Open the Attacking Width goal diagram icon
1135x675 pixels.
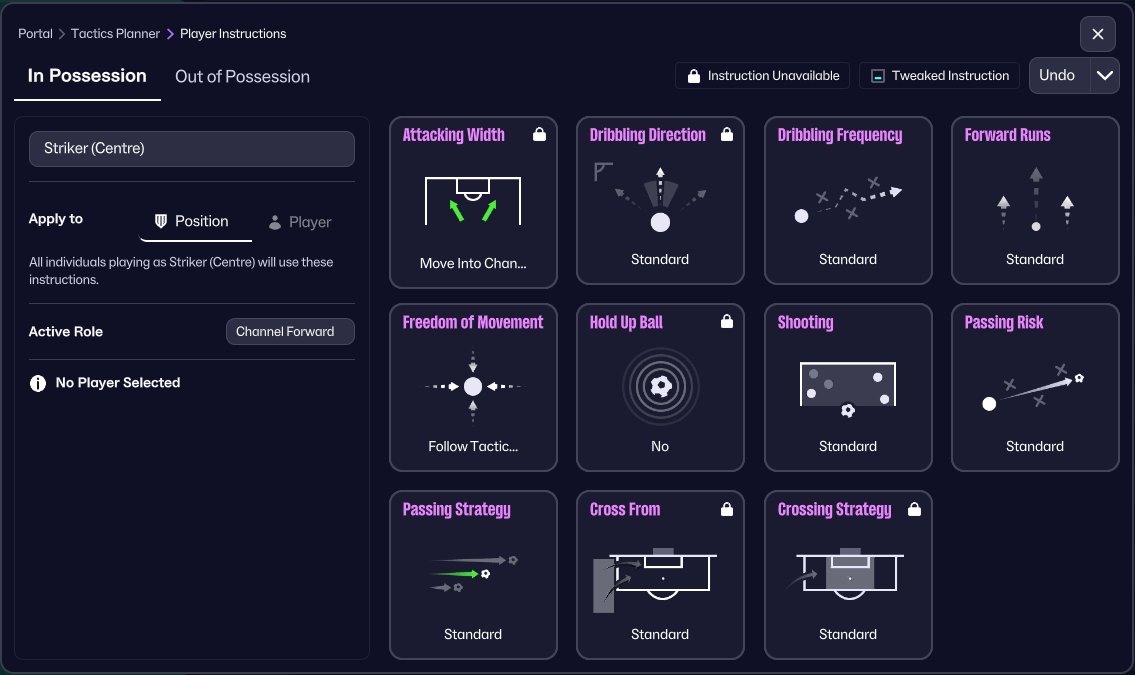tap(473, 200)
